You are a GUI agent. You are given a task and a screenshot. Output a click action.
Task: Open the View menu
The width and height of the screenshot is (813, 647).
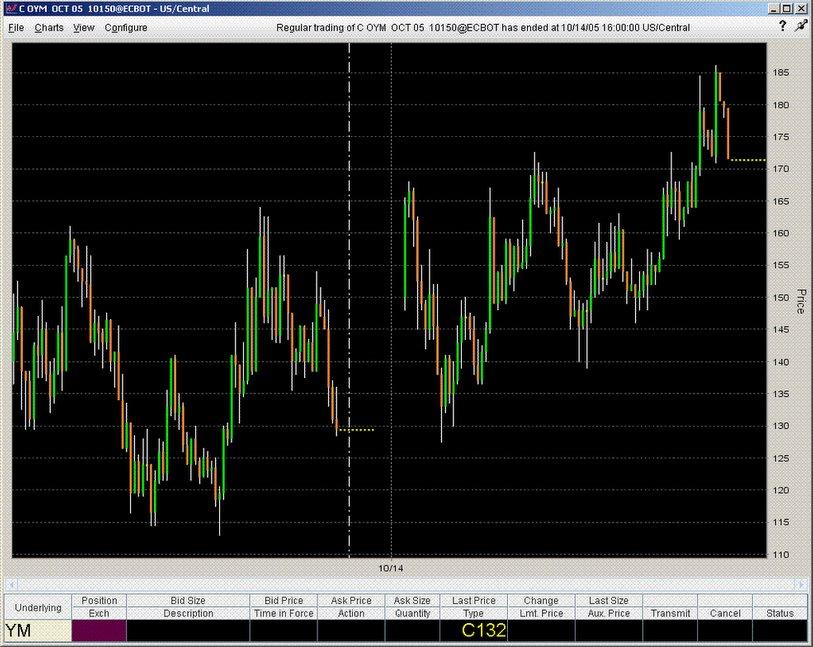tap(83, 27)
